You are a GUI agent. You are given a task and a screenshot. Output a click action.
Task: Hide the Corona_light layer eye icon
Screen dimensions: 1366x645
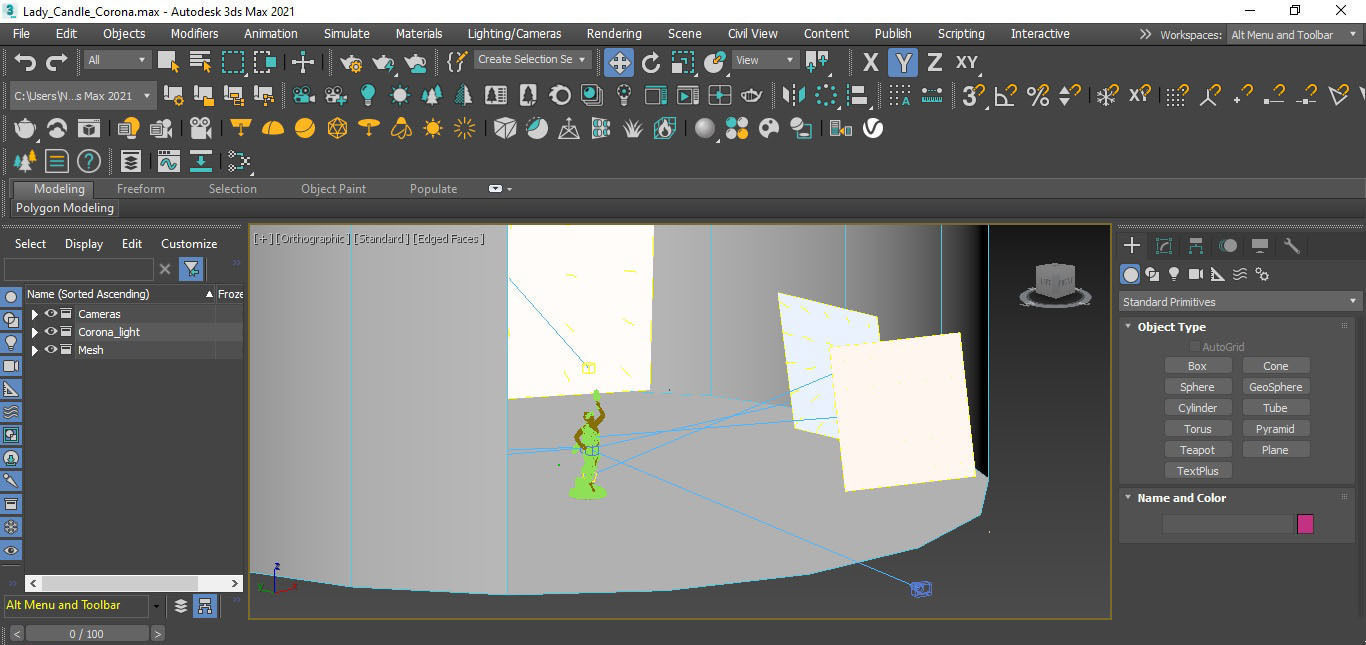(x=51, y=331)
